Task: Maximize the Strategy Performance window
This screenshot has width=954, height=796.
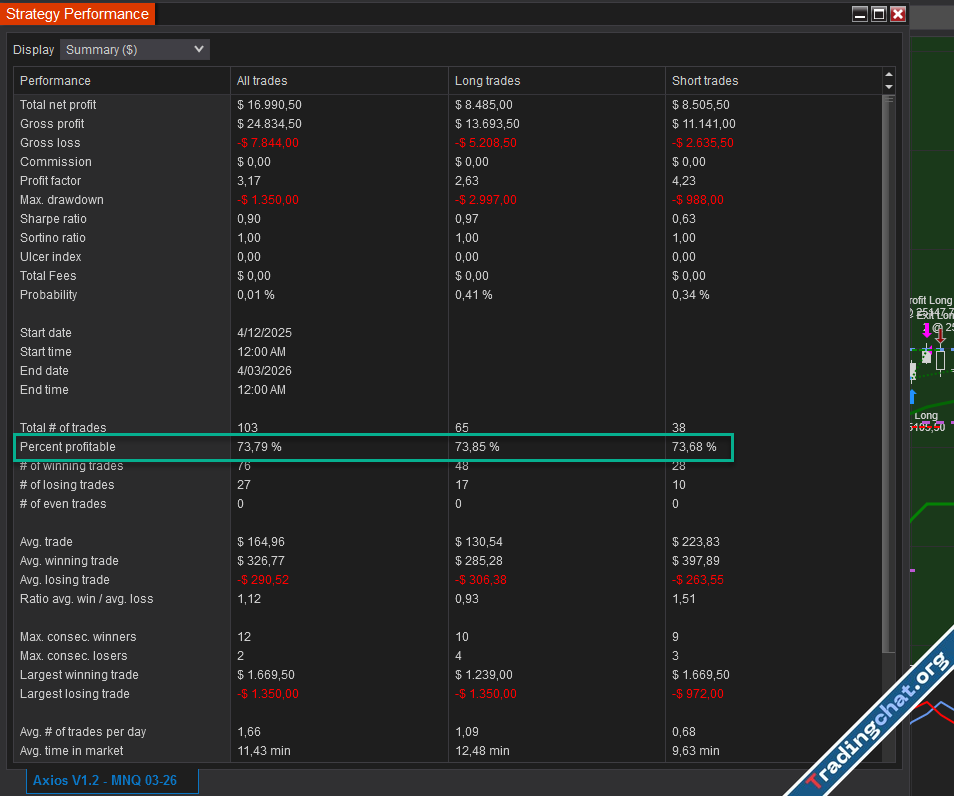Action: pos(879,14)
